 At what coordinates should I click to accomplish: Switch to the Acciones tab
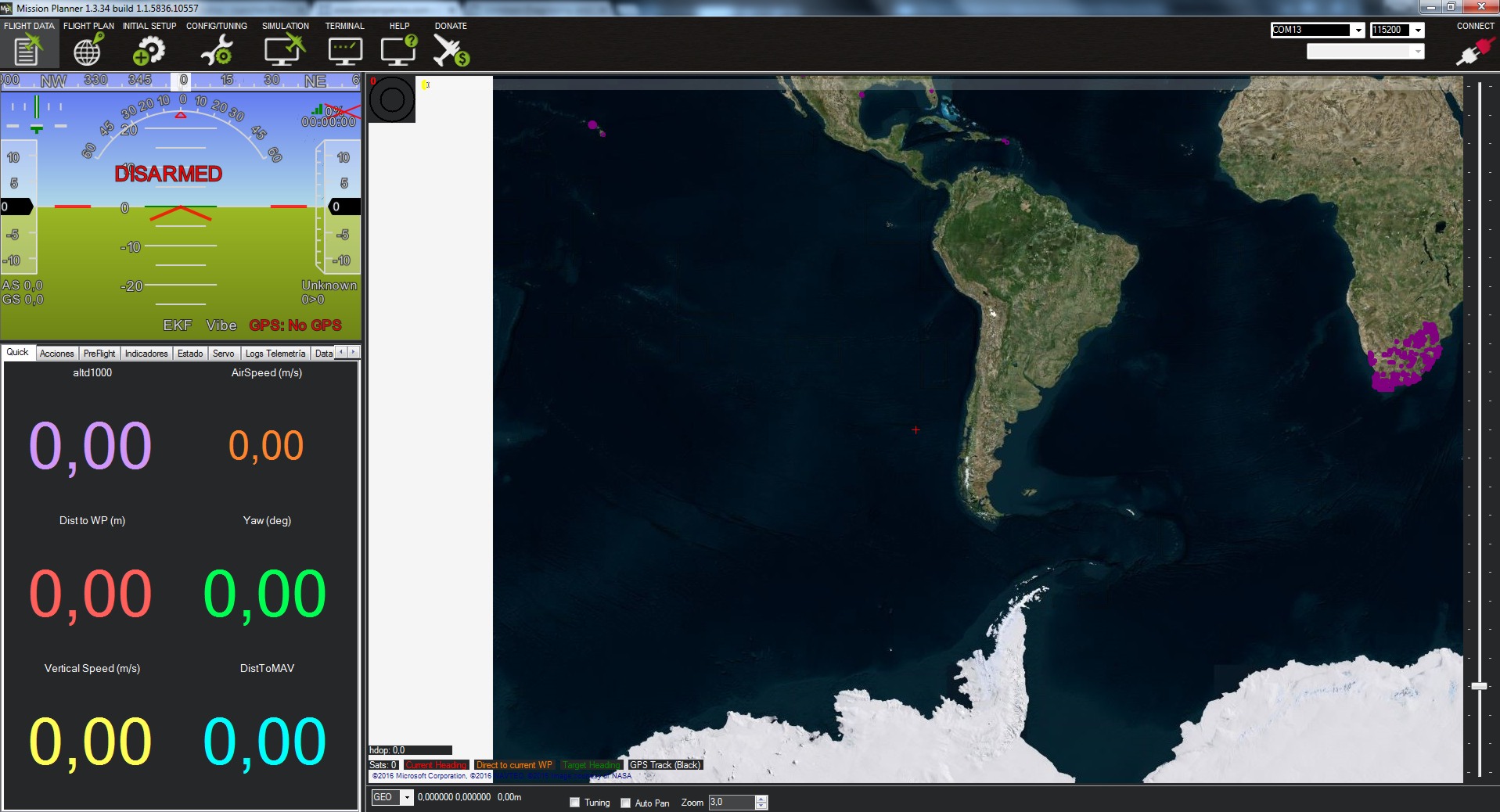point(57,354)
